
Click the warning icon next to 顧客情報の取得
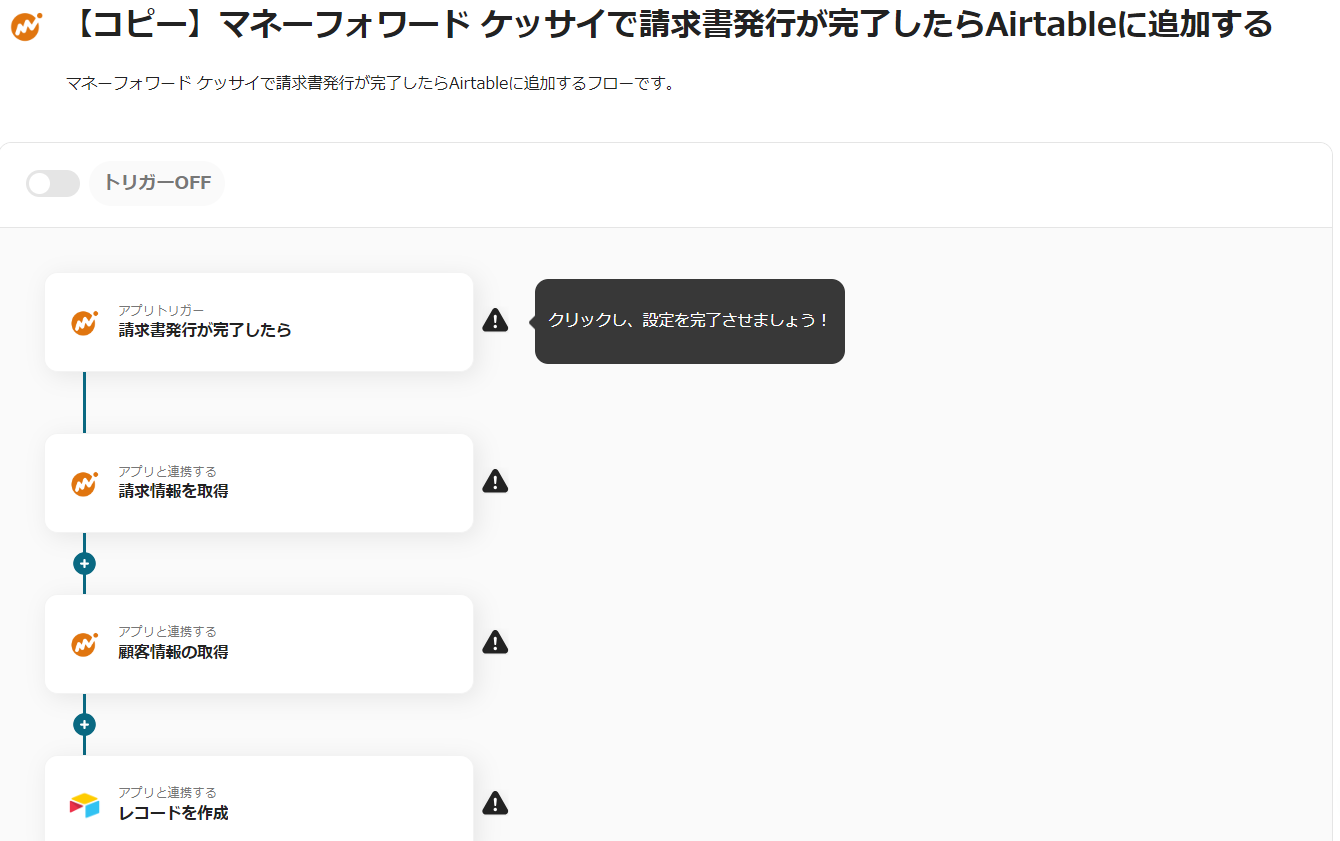495,642
